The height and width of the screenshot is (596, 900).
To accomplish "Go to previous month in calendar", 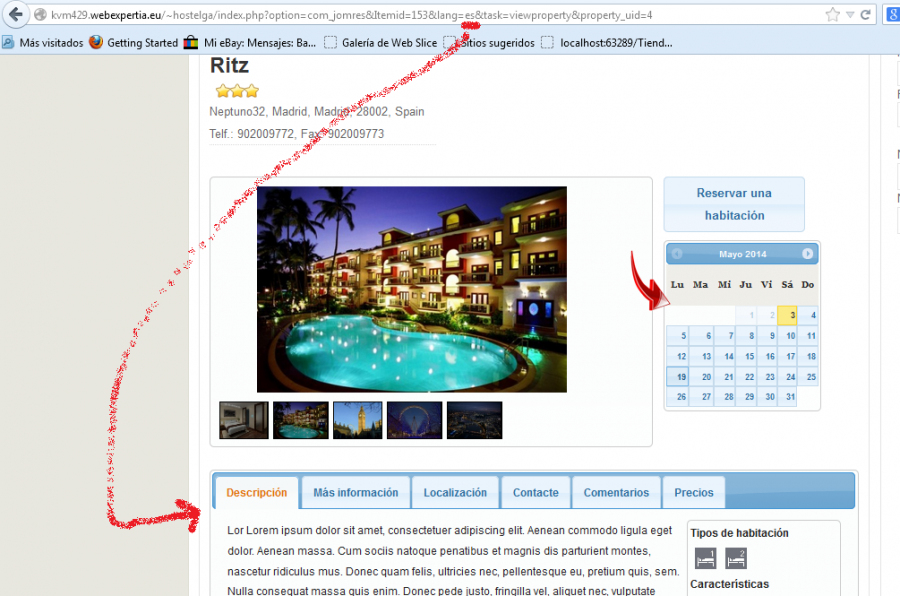I will pos(677,254).
